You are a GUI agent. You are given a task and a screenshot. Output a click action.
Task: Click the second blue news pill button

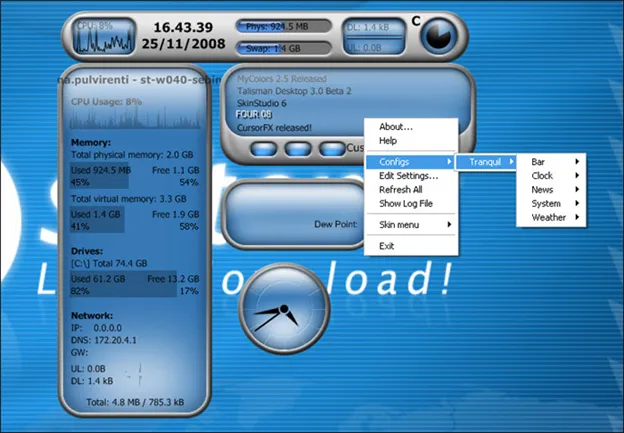pyautogui.click(x=298, y=149)
